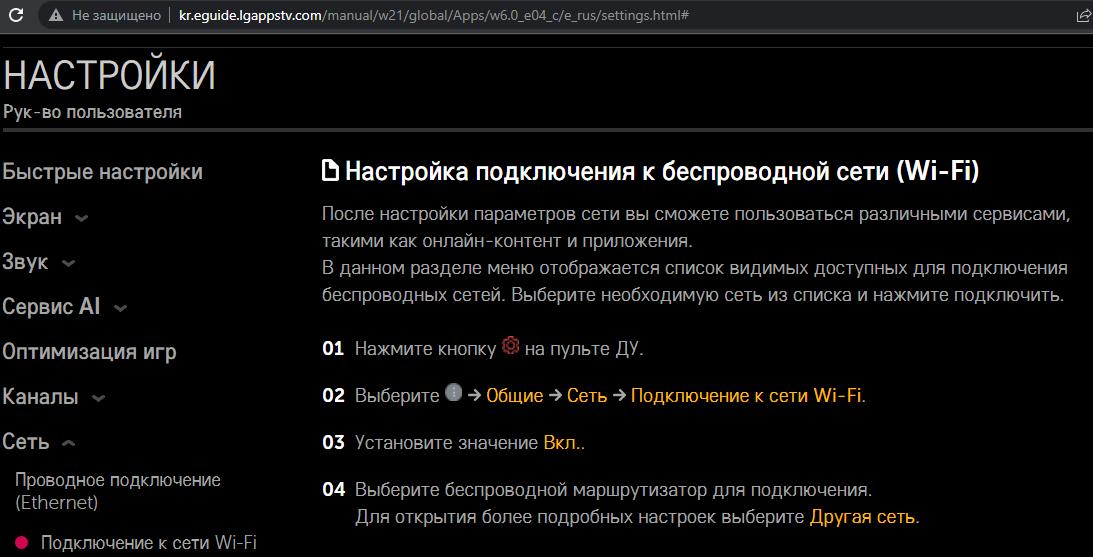The width and height of the screenshot is (1093, 557).
Task: Click the gray round icon in step 02
Action: pyautogui.click(x=453, y=393)
